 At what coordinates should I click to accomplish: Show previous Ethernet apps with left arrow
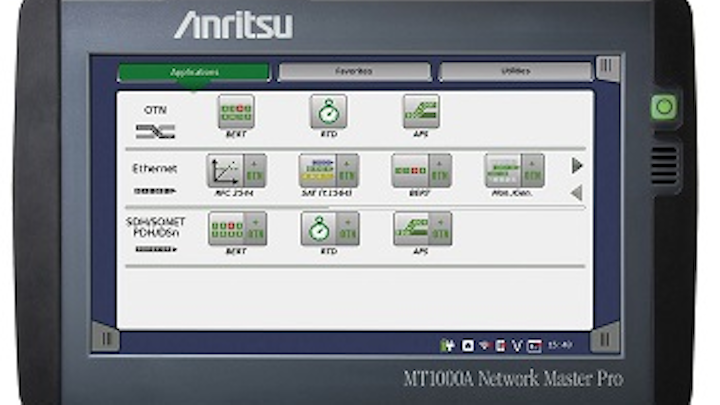(577, 193)
